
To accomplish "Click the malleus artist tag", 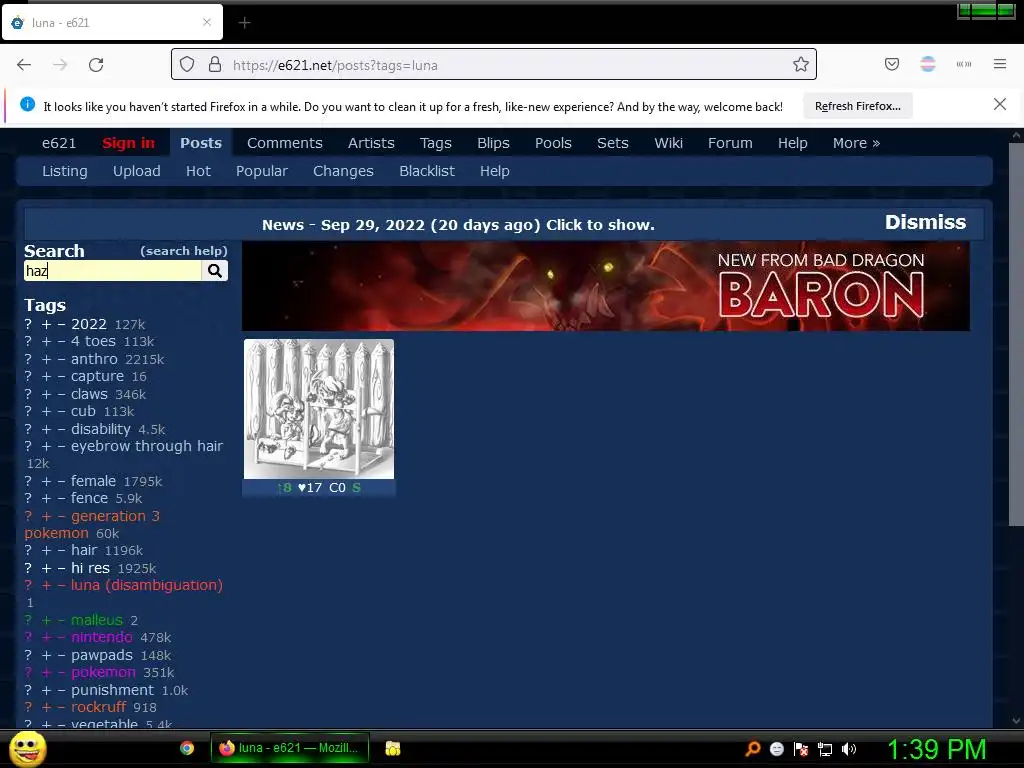I will point(97,620).
